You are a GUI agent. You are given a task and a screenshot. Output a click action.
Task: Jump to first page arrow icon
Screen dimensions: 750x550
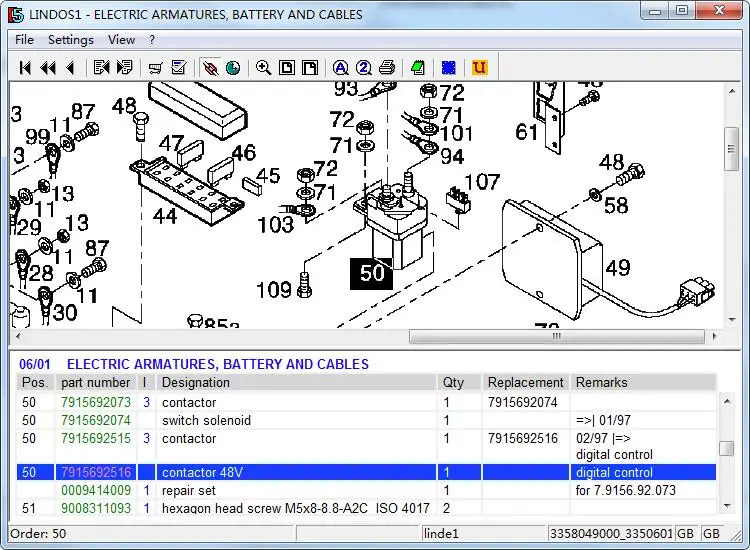pos(25,68)
